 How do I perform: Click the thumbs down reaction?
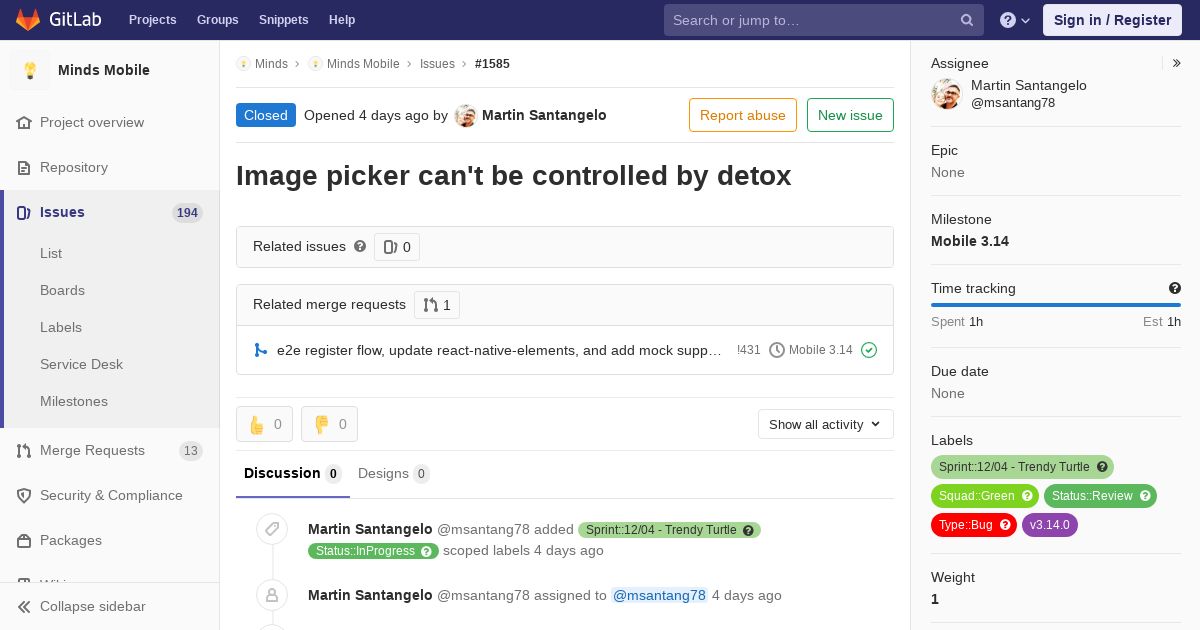pyautogui.click(x=329, y=424)
